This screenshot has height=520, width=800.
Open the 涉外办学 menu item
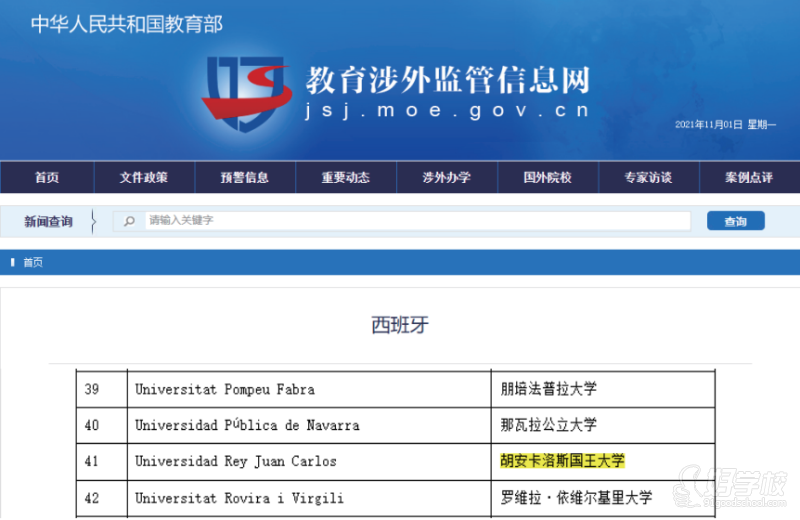point(447,178)
